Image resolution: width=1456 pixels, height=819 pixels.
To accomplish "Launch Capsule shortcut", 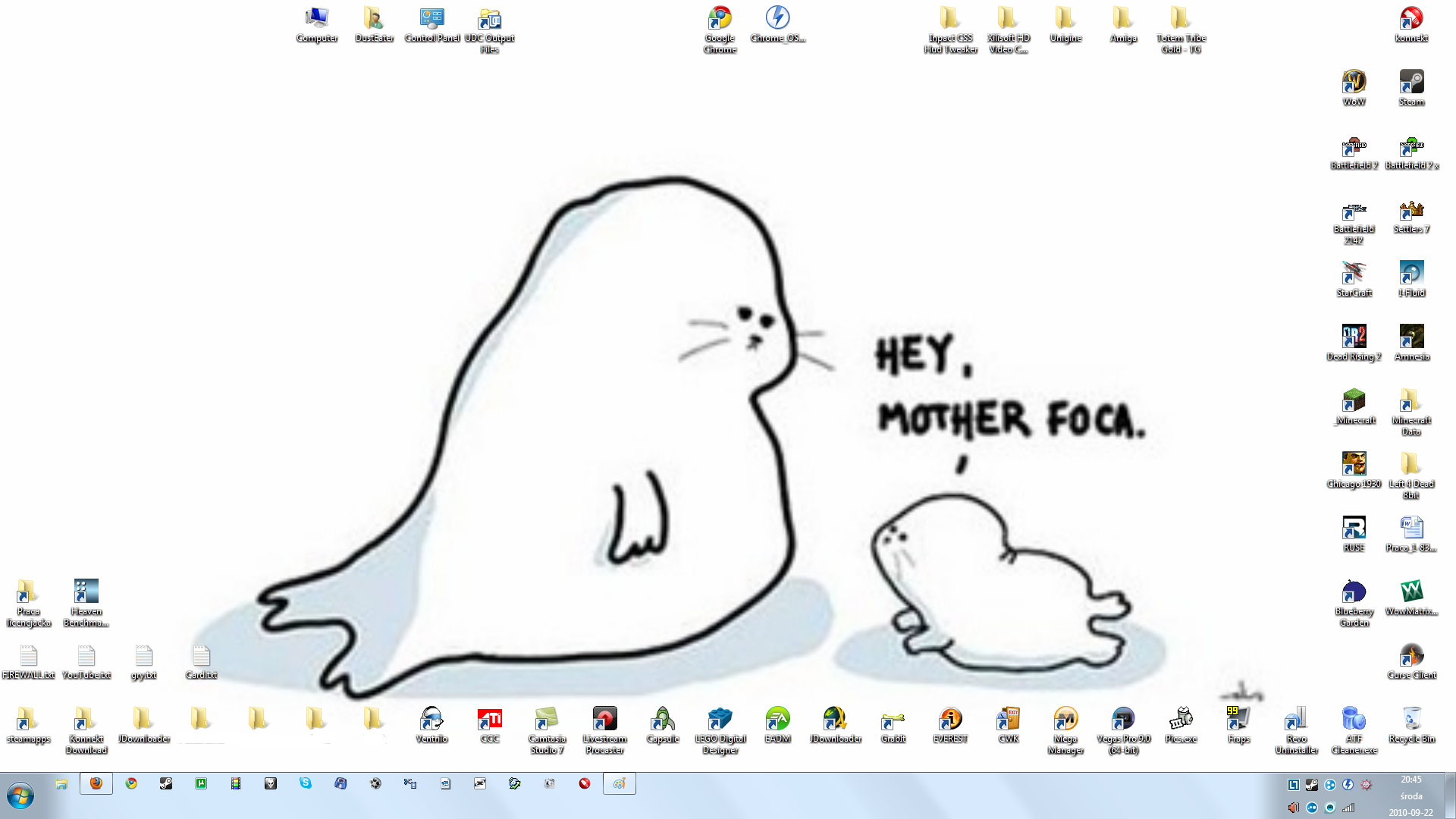I will point(663,726).
